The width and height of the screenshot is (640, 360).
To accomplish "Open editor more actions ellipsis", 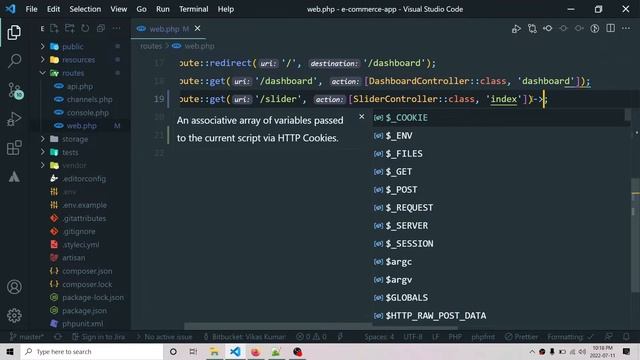I will coord(626,28).
